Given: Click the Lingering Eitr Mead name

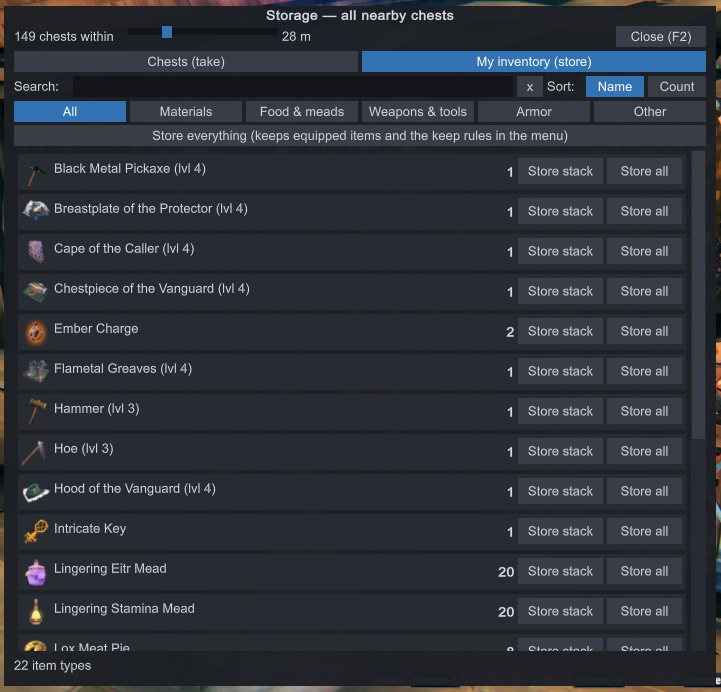Looking at the screenshot, I should (x=110, y=569).
